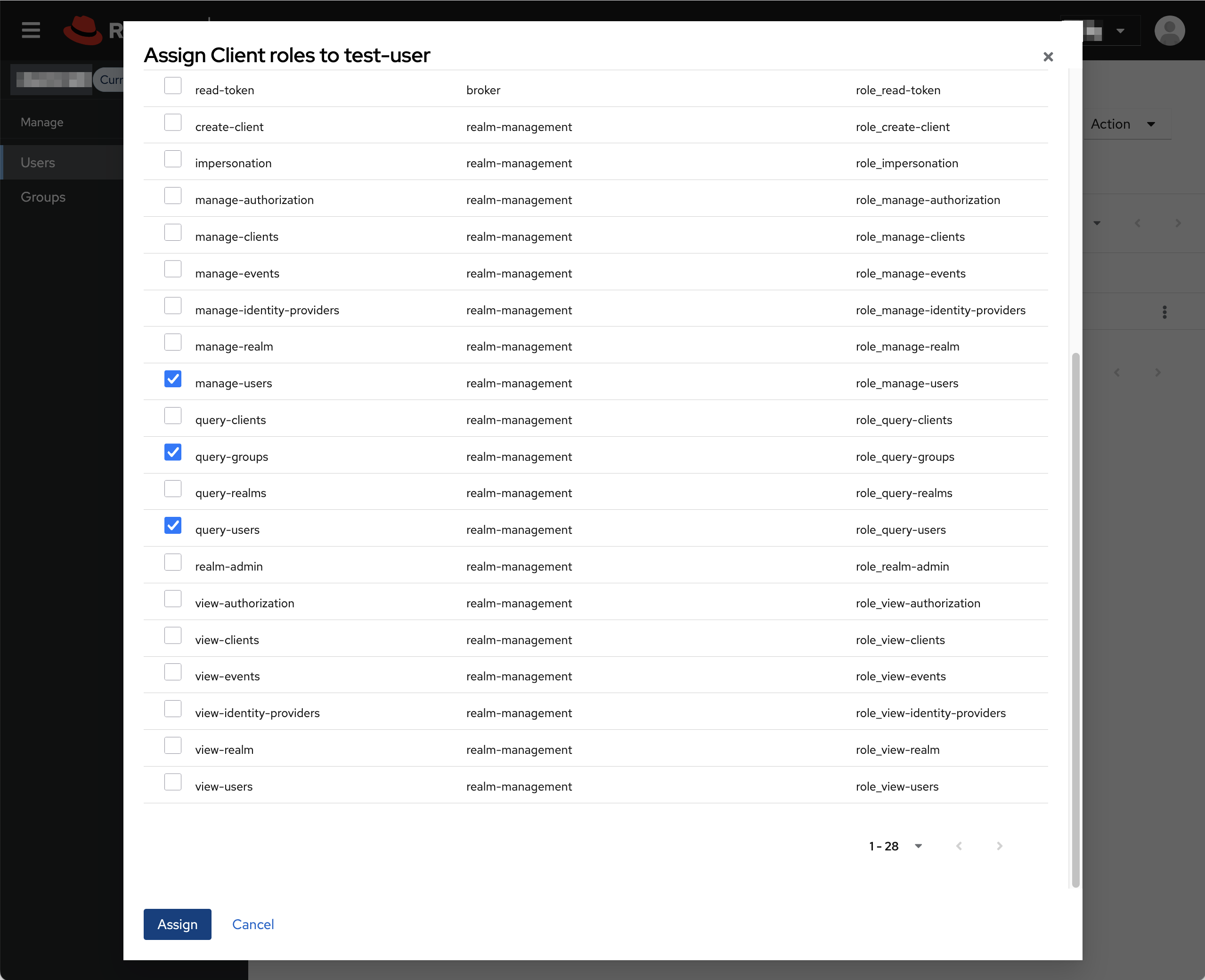
Task: Uncheck the manage-users role checkbox
Action: tap(173, 379)
